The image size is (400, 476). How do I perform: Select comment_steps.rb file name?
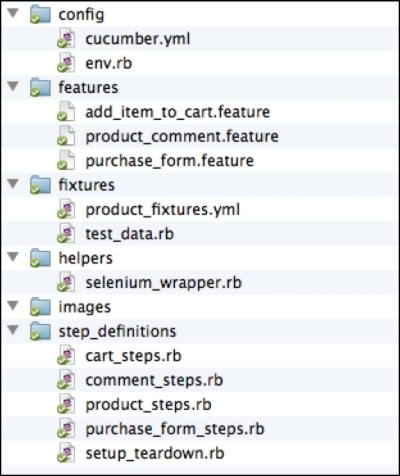(x=154, y=380)
